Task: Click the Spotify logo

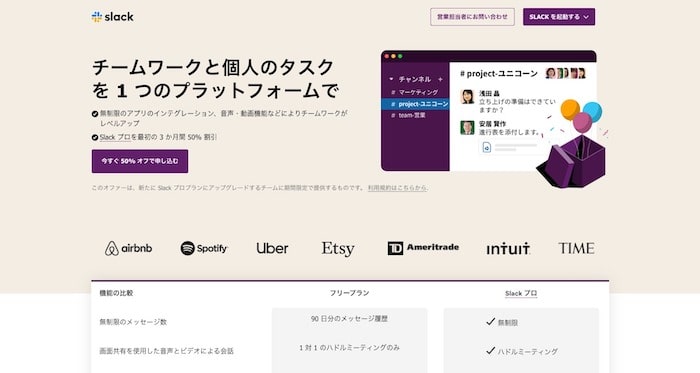Action: (x=204, y=248)
